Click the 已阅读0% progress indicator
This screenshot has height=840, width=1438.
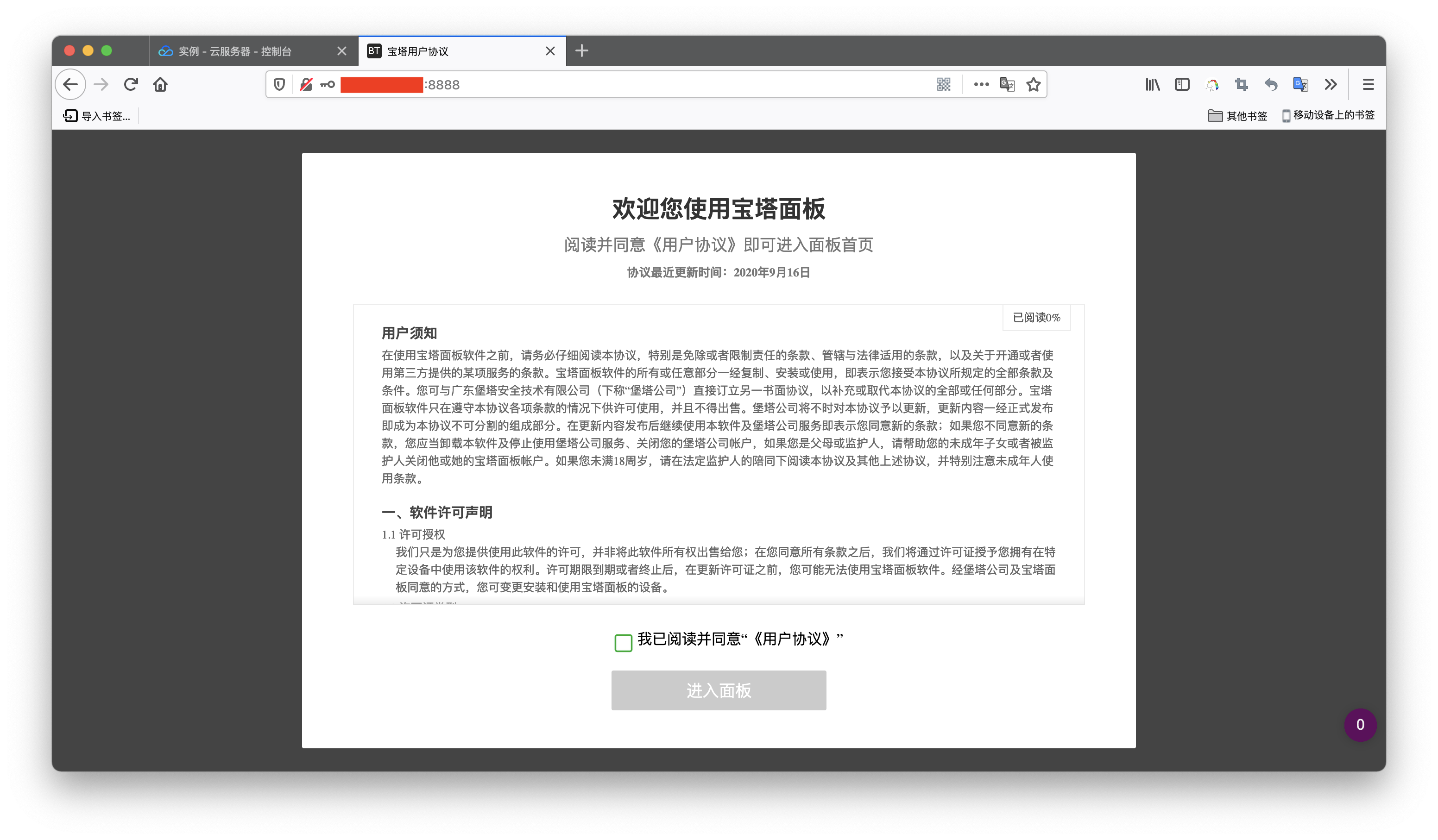click(1036, 318)
